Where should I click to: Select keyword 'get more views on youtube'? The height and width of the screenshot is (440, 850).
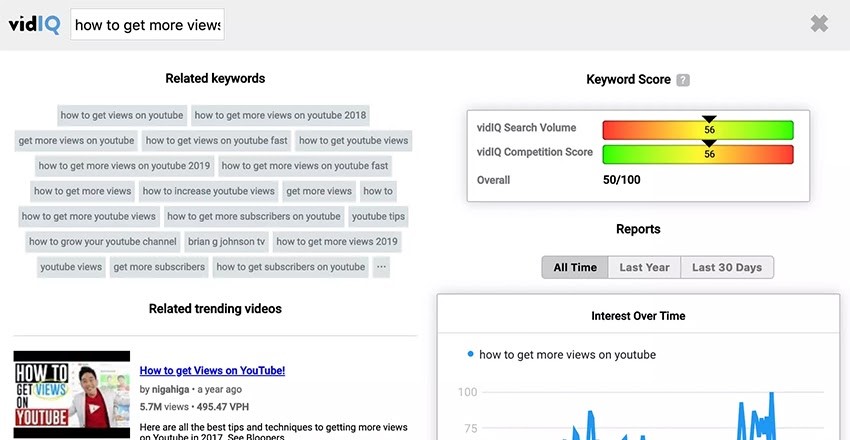76,141
